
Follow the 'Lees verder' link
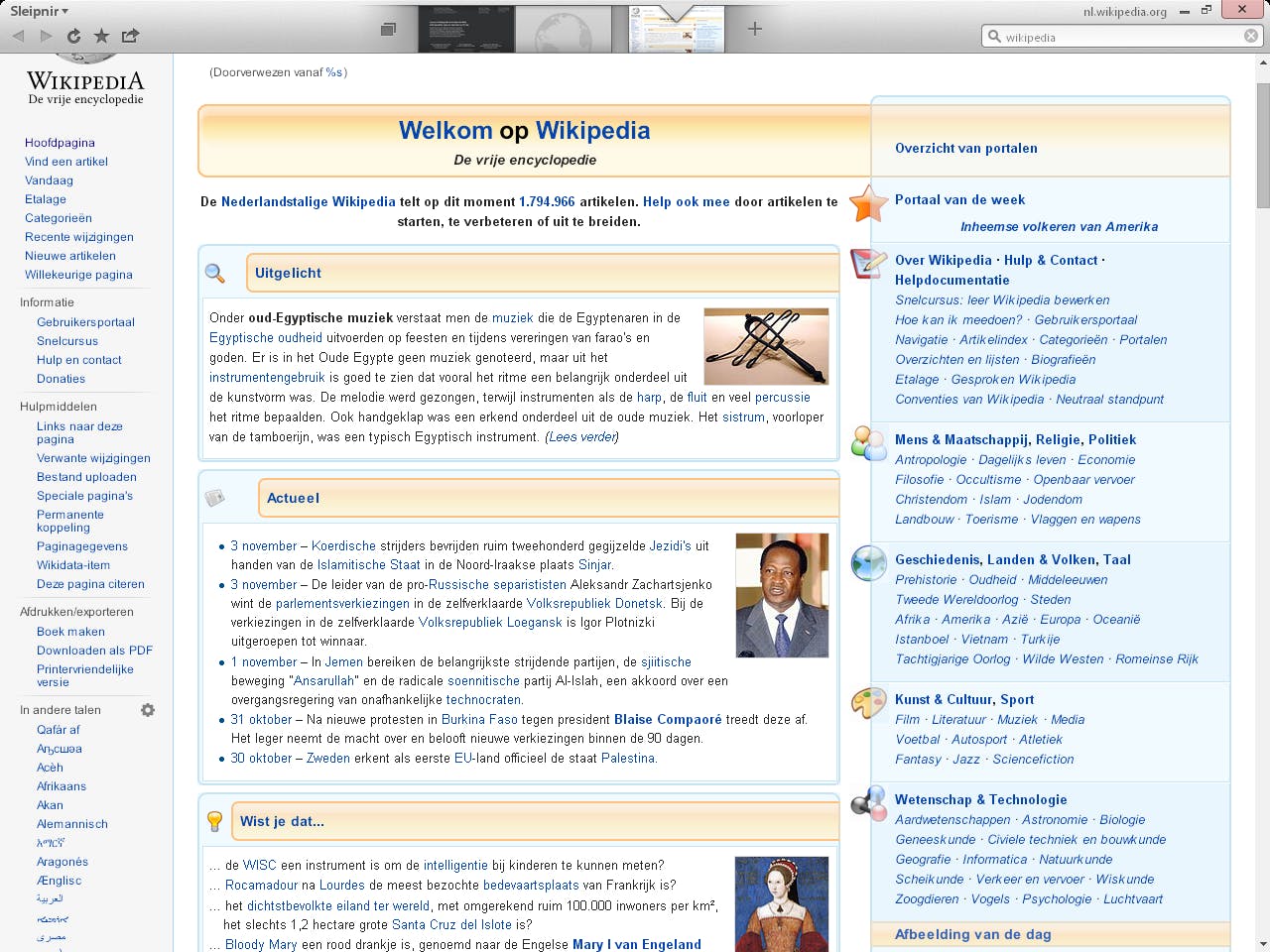[581, 437]
